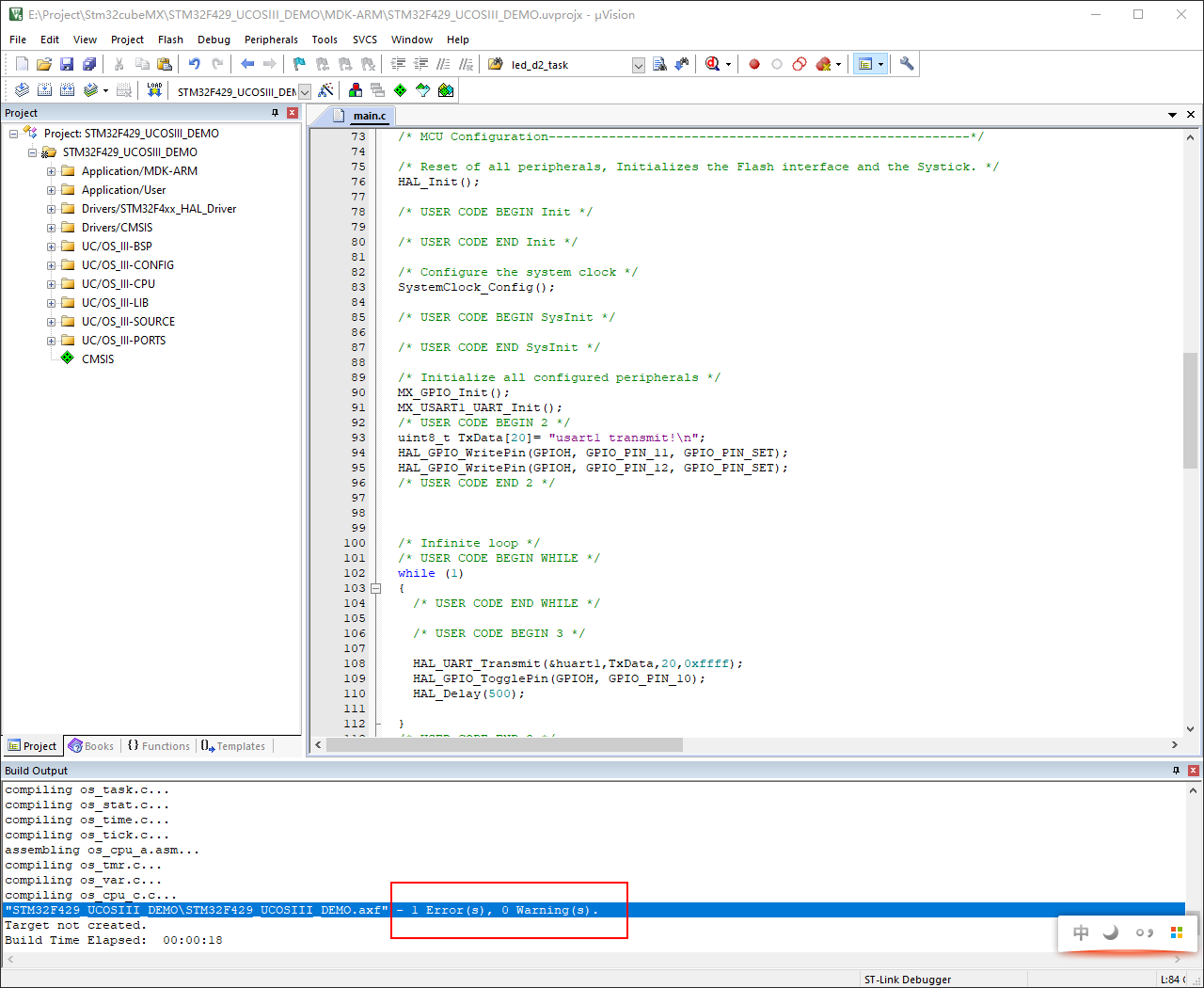Switch to the main.c editor tab
The height and width of the screenshot is (988, 1204).
coord(369,116)
